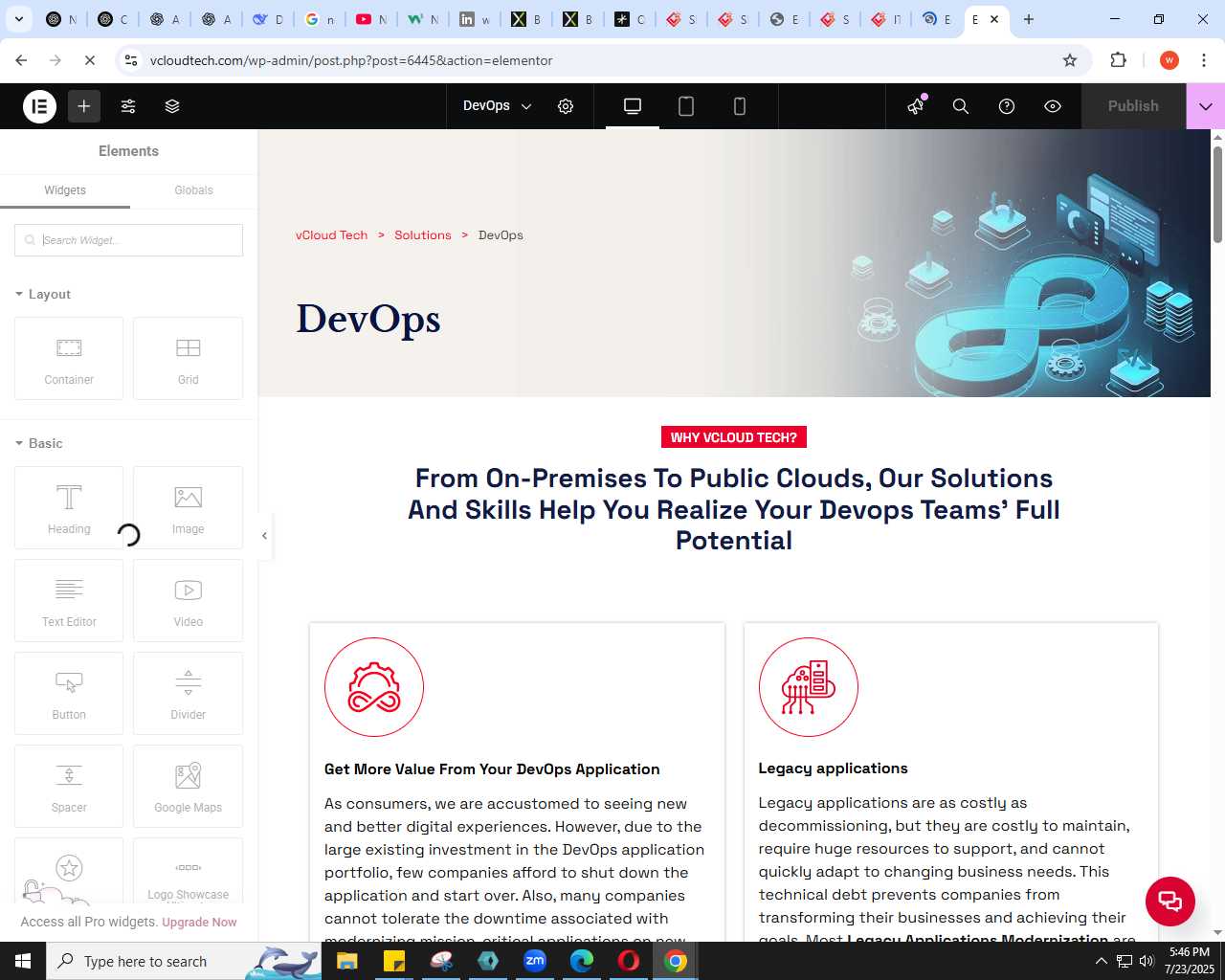Viewport: 1225px width, 980px height.
Task: Open the tab search dropdown
Action: click(x=19, y=19)
